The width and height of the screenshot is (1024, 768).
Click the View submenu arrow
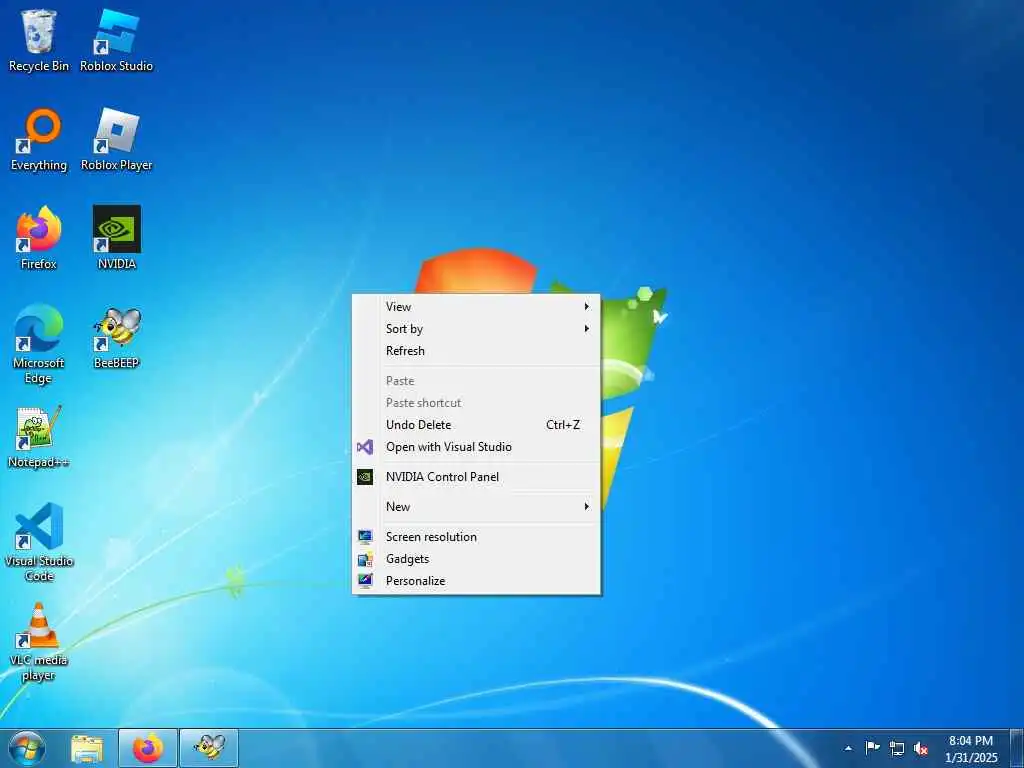pyautogui.click(x=586, y=306)
